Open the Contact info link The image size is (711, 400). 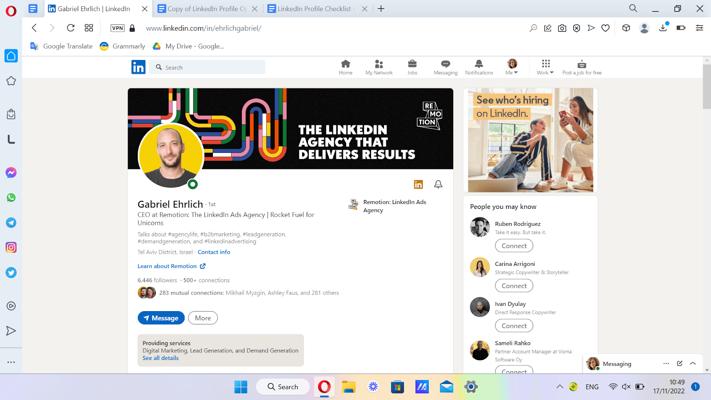click(214, 252)
